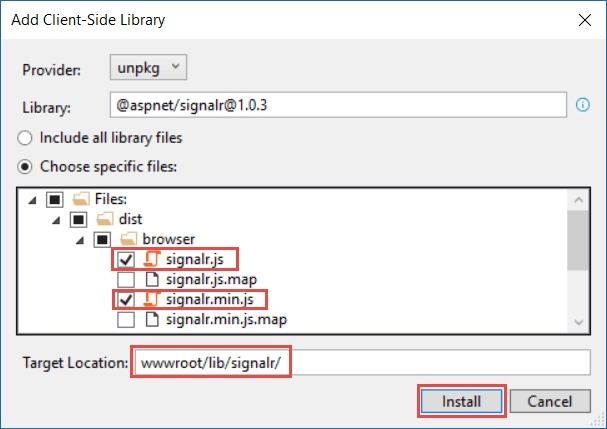
Task: Collapse the browser folder node
Action: pyautogui.click(x=80, y=240)
